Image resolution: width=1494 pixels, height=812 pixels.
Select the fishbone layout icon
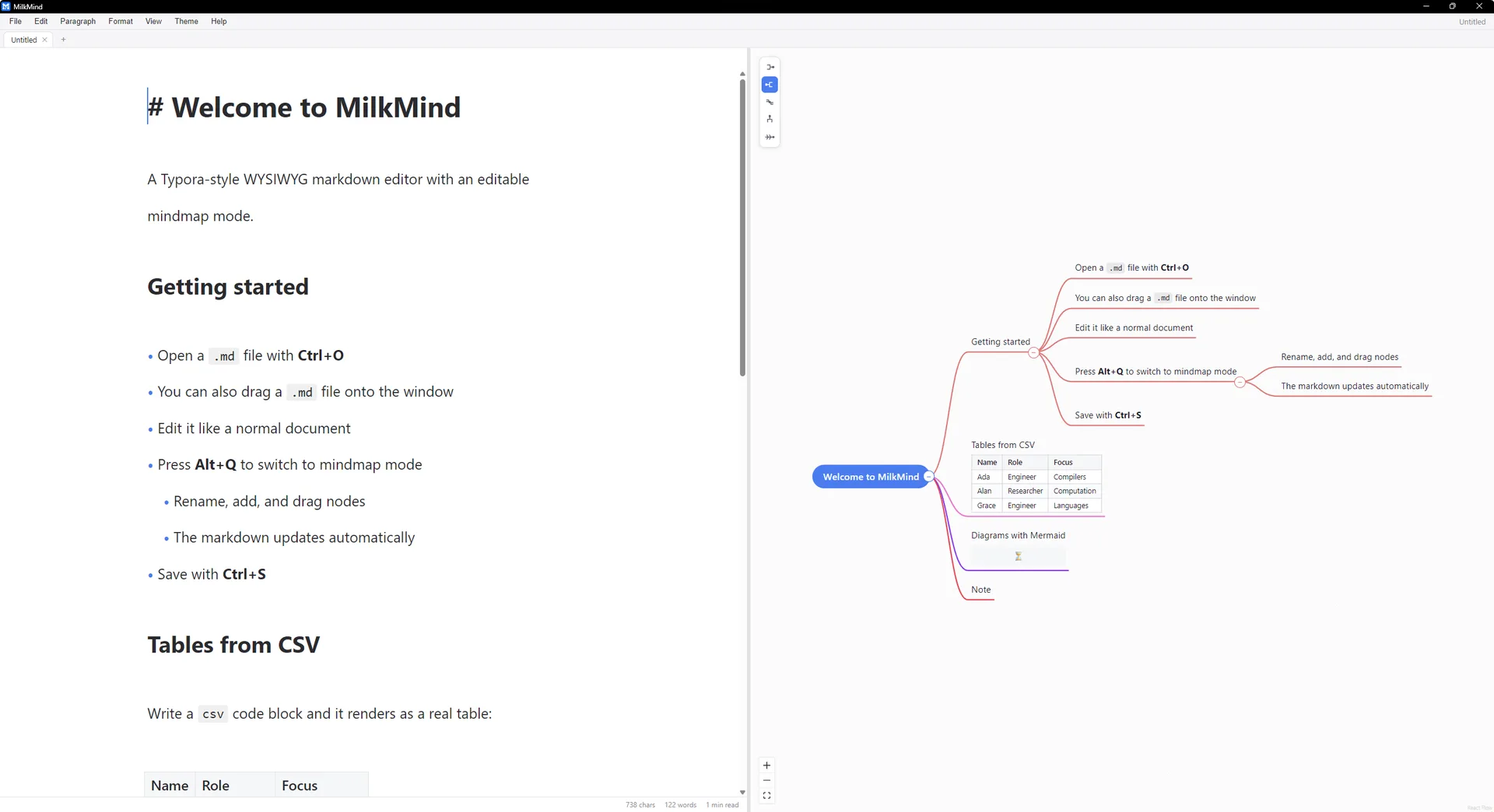click(x=770, y=137)
